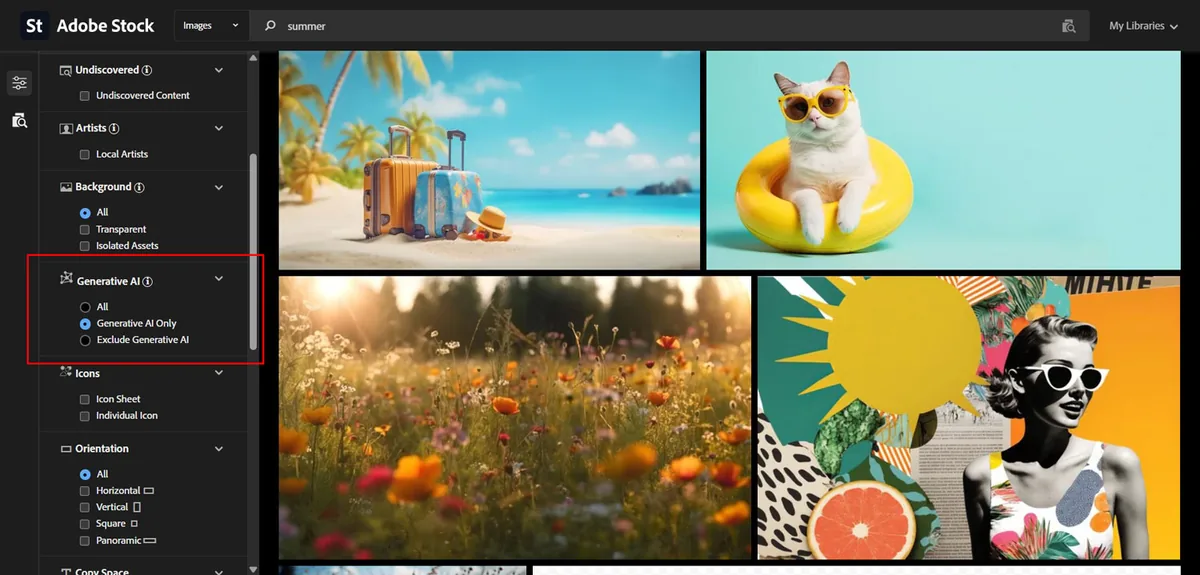
Task: Collapse the Generative AI filter section
Action: (219, 279)
